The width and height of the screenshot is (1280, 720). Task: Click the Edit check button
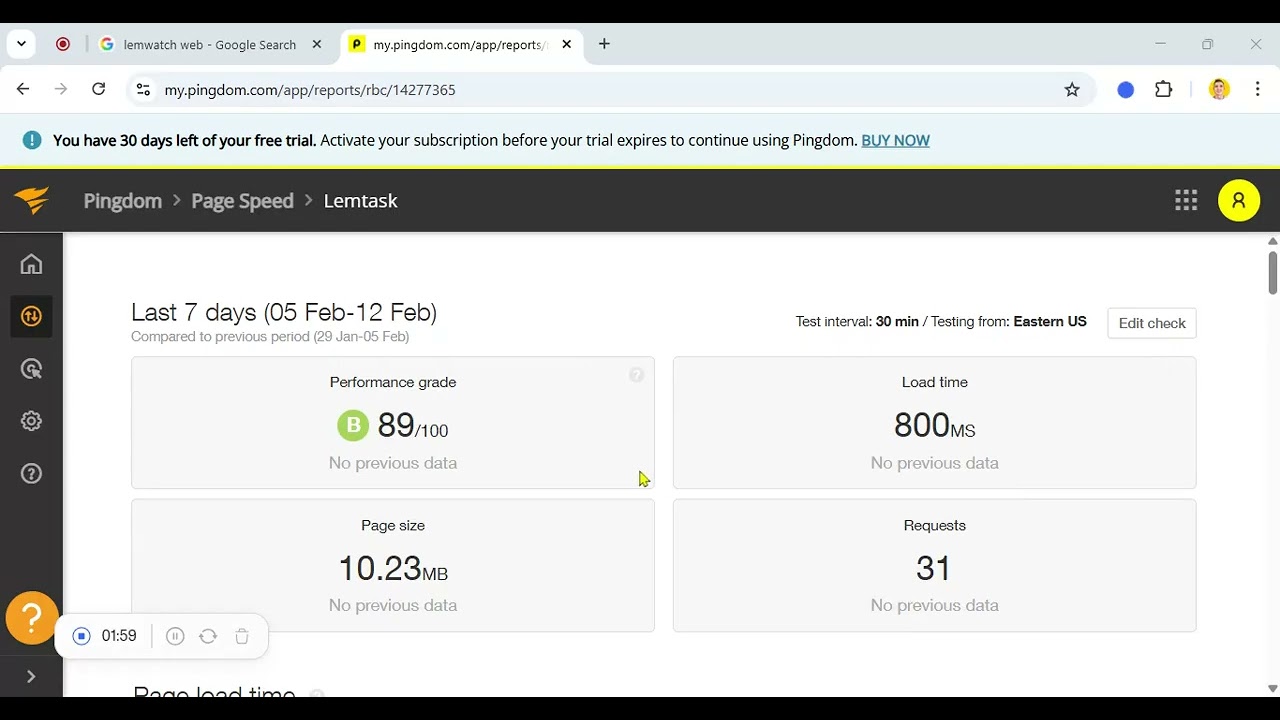pos(1152,323)
